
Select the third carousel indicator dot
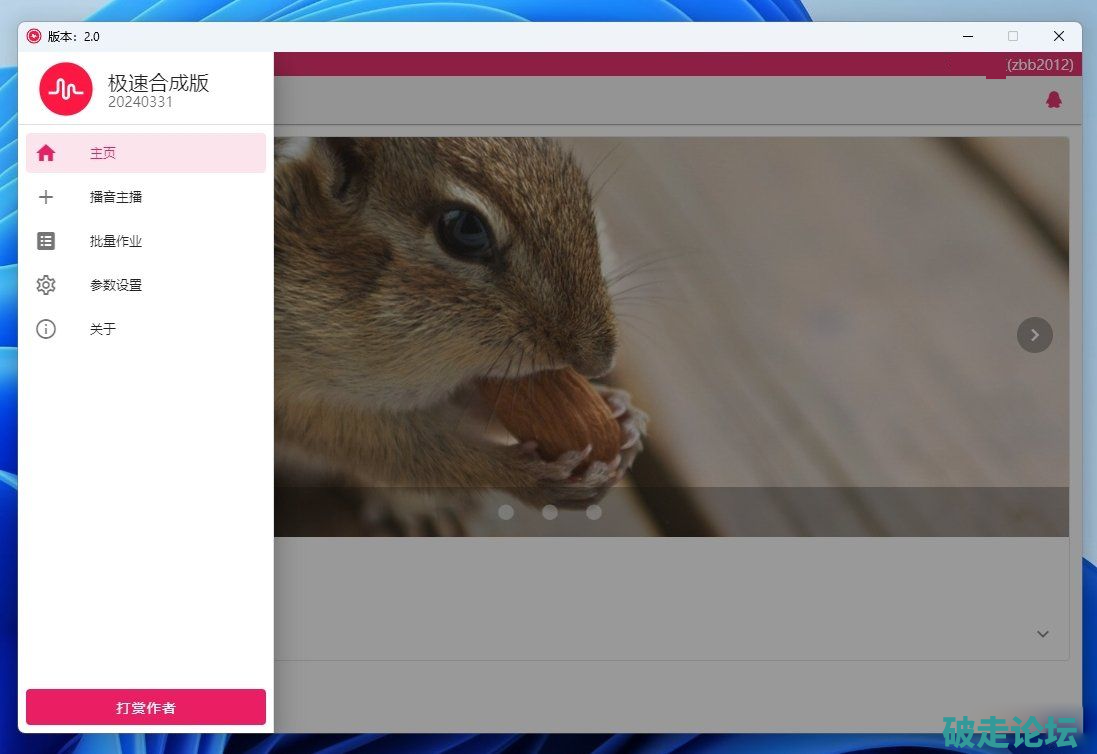click(594, 512)
